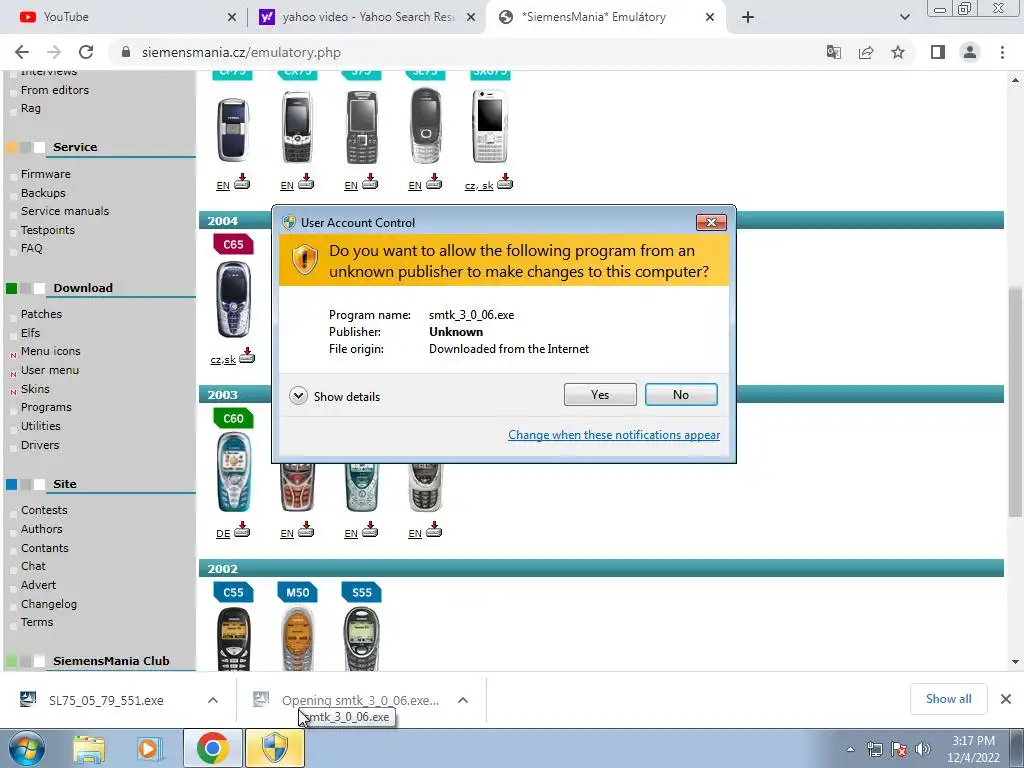Open Programs sidebar link
Screen dimensions: 1024x768
[46, 408]
